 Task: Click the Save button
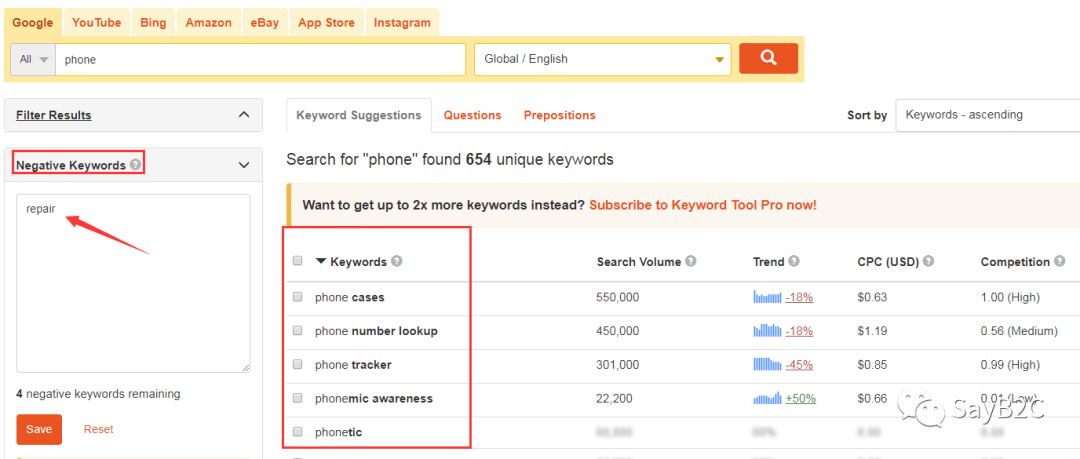[x=39, y=429]
